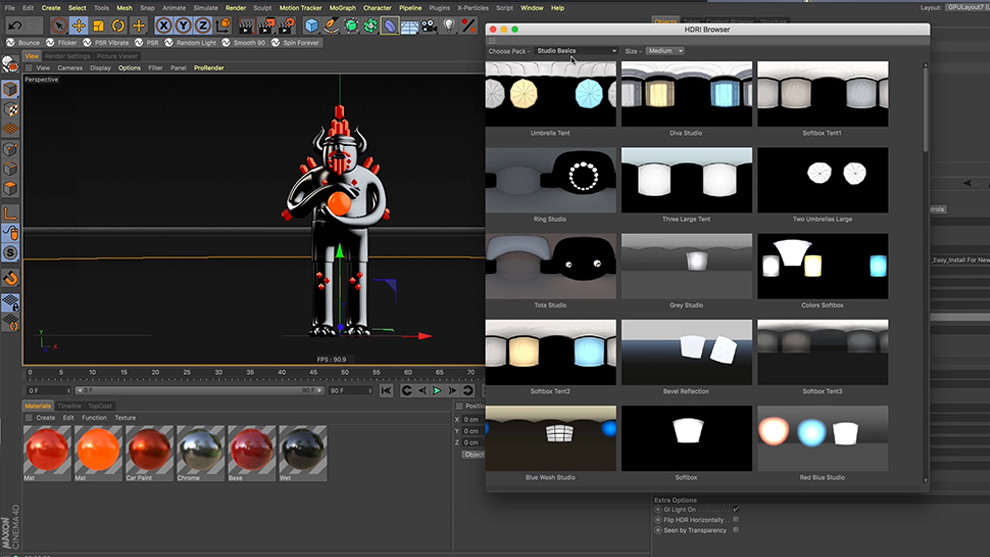Select Points mode in left sidebar
This screenshot has width=990, height=557.
[x=10, y=150]
